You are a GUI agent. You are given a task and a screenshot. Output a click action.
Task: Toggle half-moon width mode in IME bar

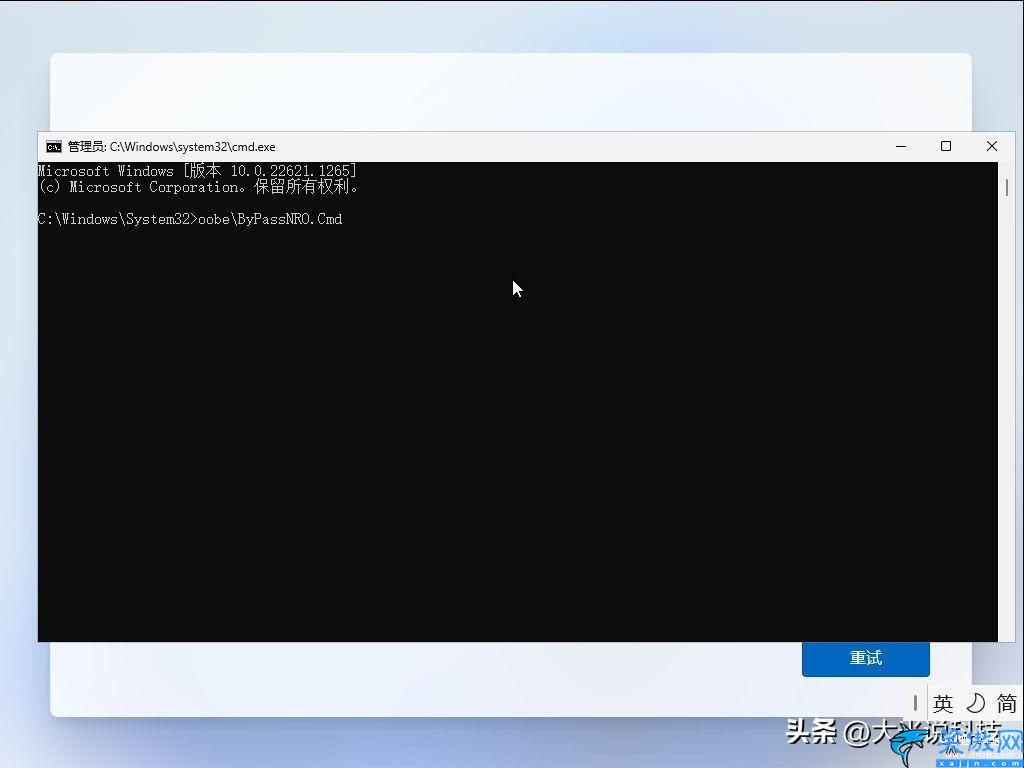(975, 703)
